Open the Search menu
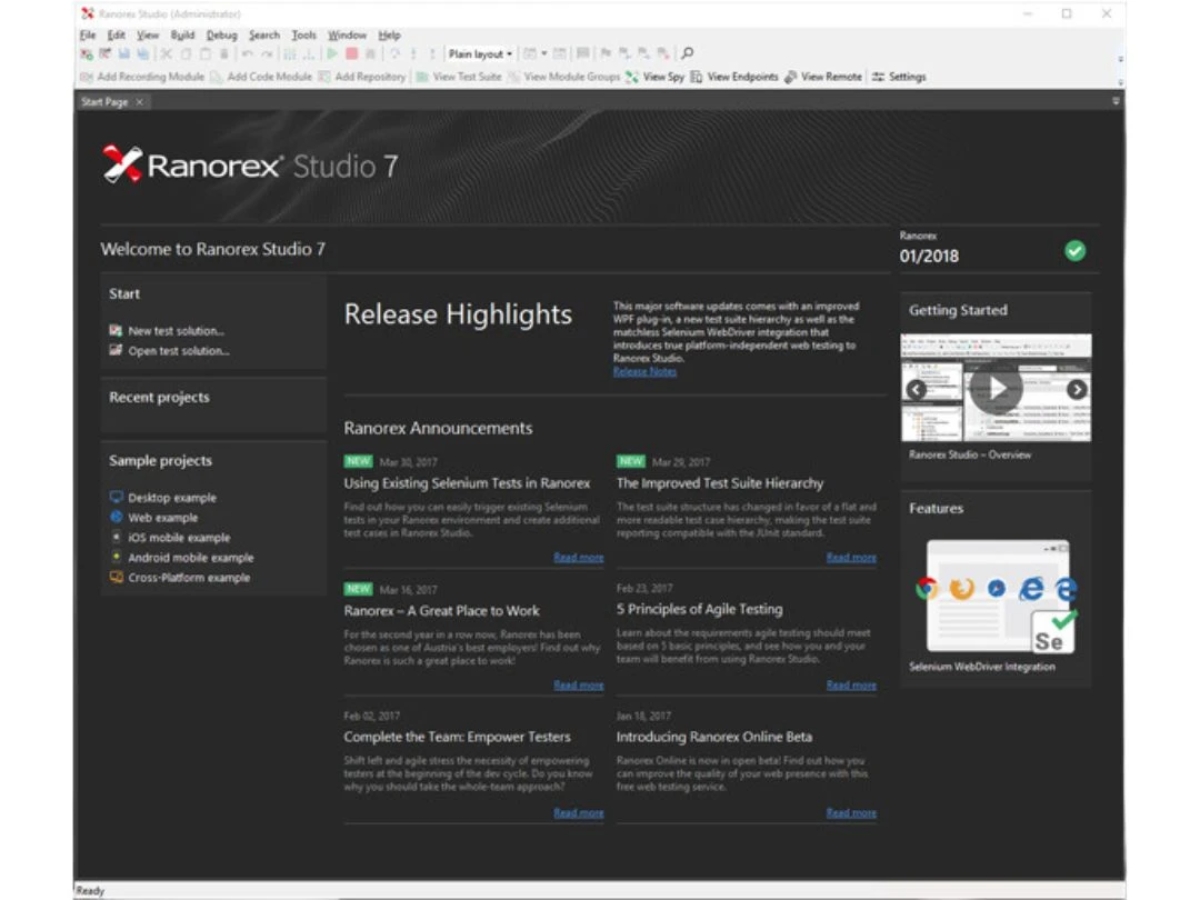 pyautogui.click(x=265, y=35)
